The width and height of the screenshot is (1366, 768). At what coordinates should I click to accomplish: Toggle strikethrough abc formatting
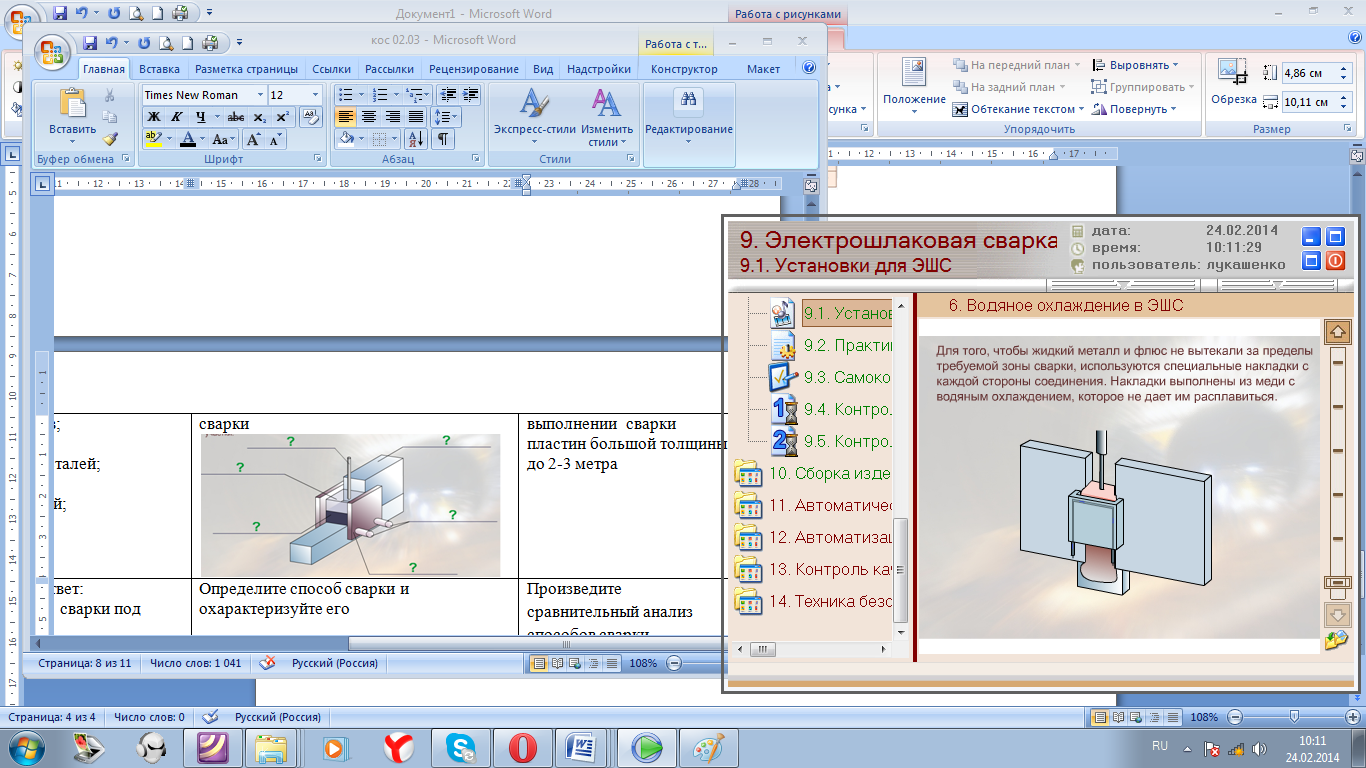[236, 117]
